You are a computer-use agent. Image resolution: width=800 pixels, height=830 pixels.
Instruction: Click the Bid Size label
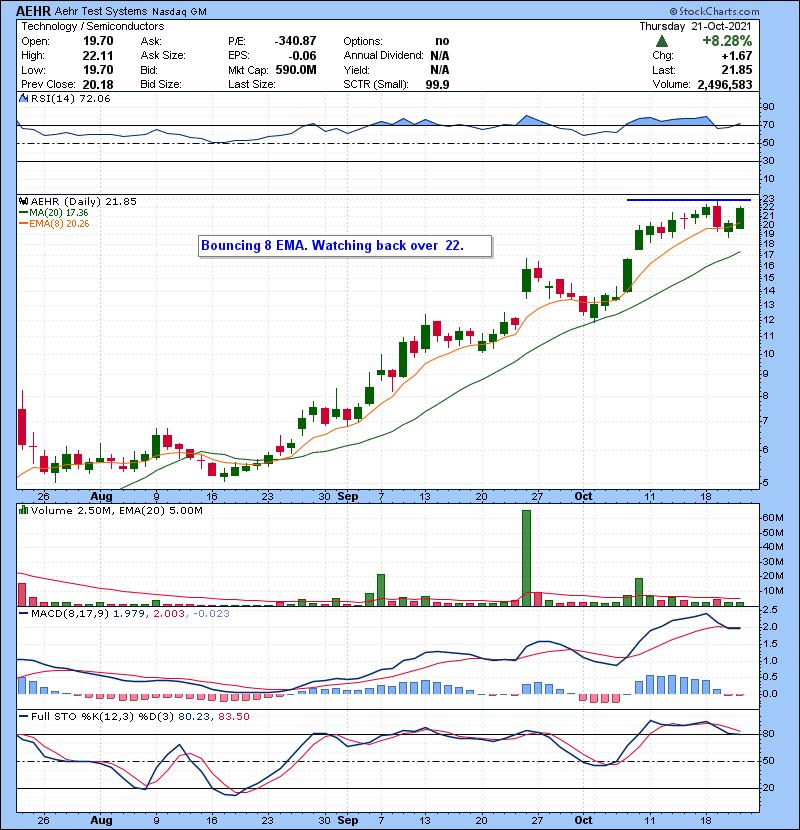161,85
